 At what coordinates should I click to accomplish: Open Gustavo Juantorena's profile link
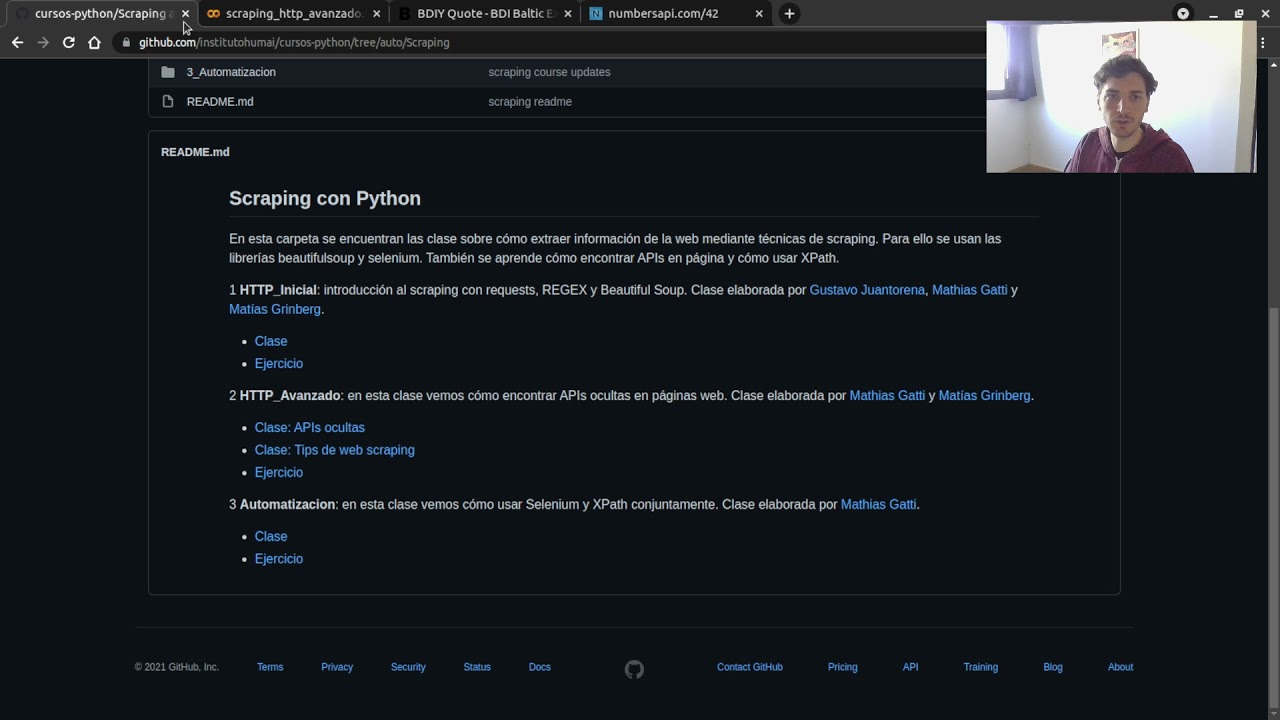click(867, 290)
